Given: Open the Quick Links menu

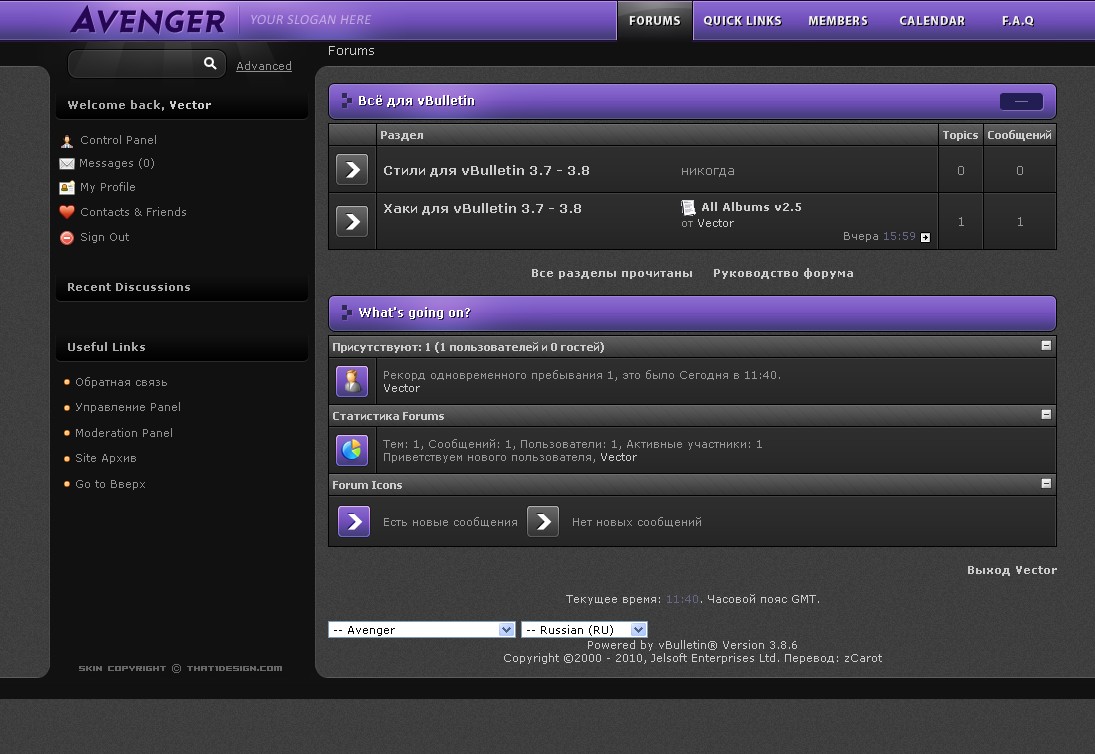Looking at the screenshot, I should [742, 21].
